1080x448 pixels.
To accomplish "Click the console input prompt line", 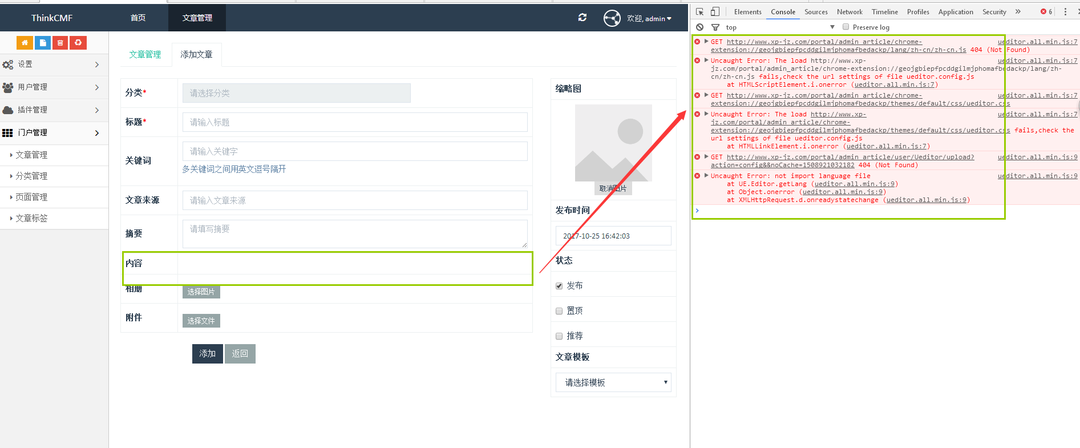I will tap(884, 210).
